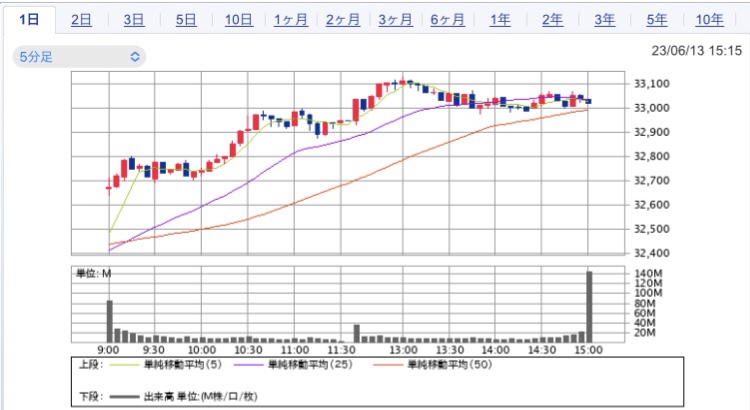Click the 32,700 price axis label
750x410 pixels.
(651, 181)
